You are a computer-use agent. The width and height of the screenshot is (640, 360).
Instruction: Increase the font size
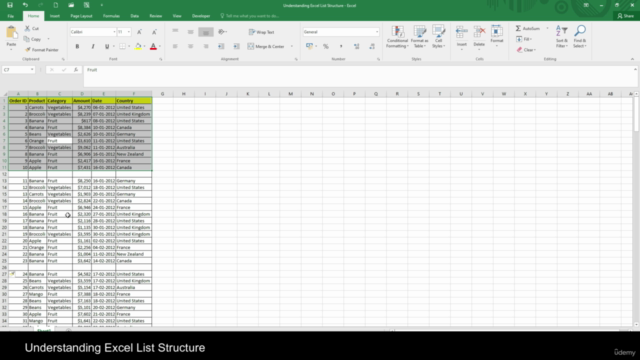[x=139, y=32]
